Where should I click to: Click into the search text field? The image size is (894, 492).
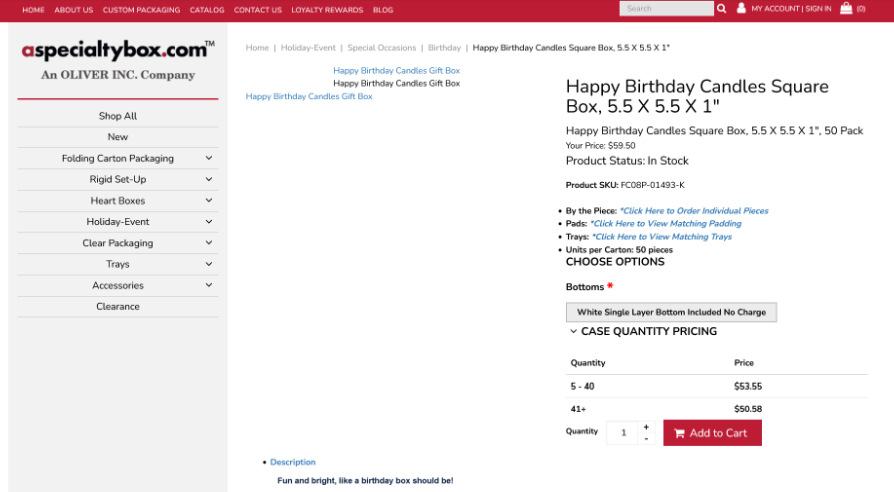pos(666,9)
